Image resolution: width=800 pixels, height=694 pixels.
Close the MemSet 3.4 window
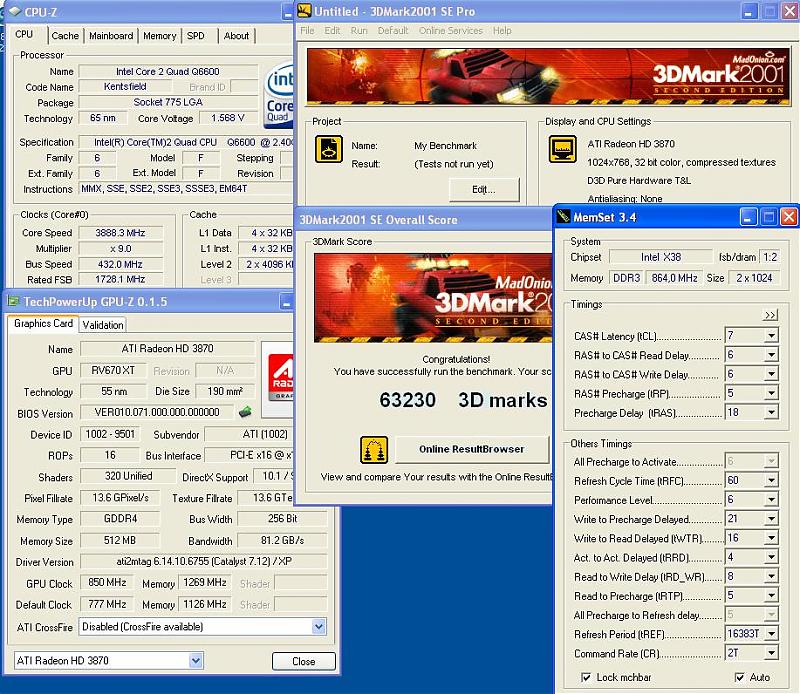pyautogui.click(x=789, y=217)
